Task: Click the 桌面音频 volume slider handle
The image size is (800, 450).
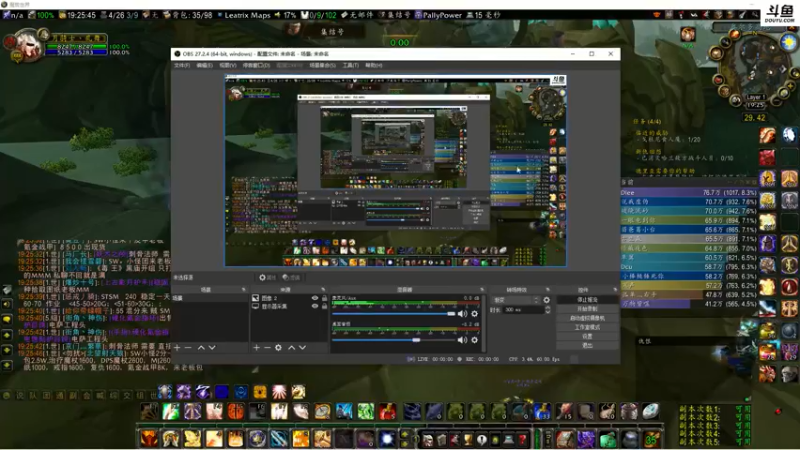Action: [x=416, y=340]
